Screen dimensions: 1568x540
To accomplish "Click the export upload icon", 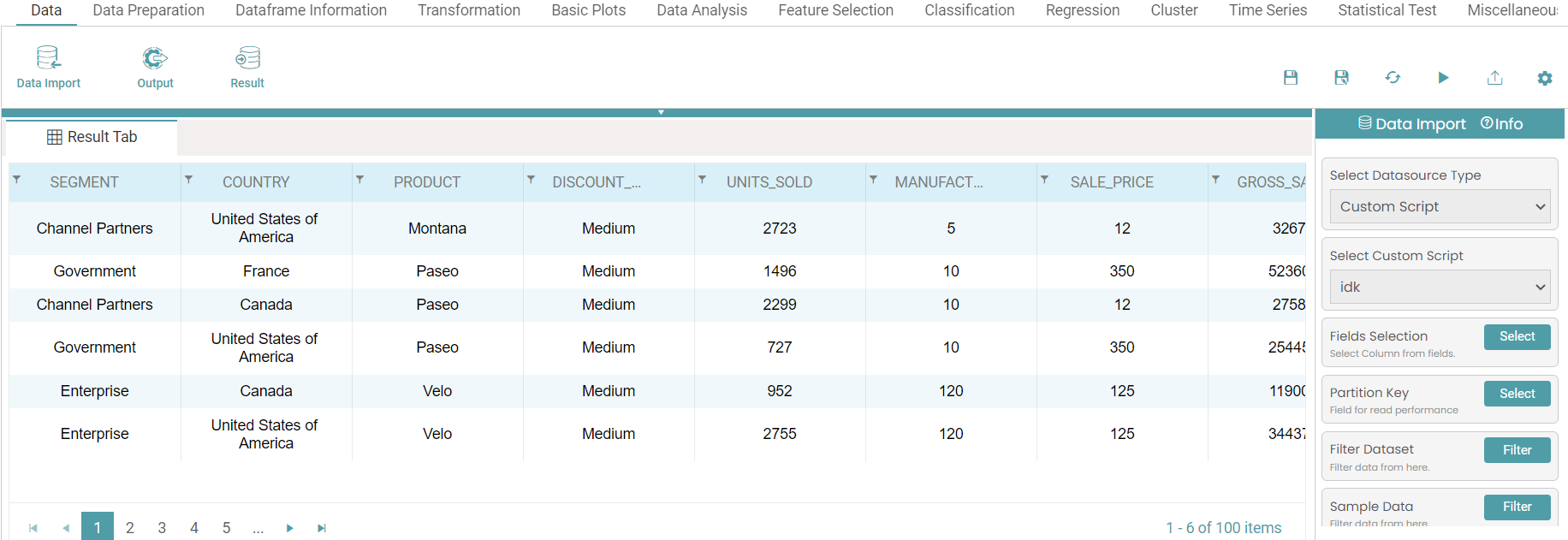I will coord(1494,78).
